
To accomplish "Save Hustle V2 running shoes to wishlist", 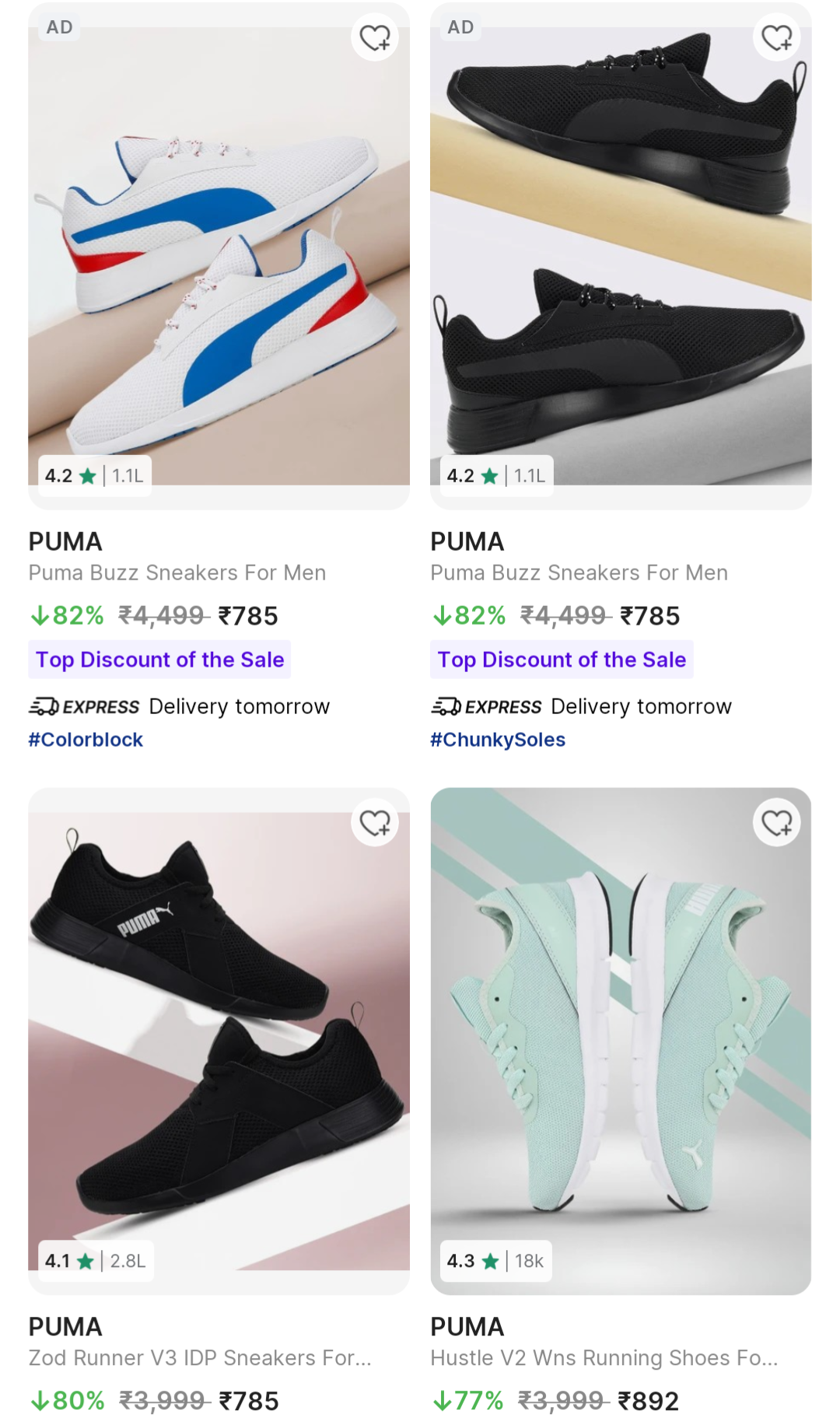I will (776, 822).
